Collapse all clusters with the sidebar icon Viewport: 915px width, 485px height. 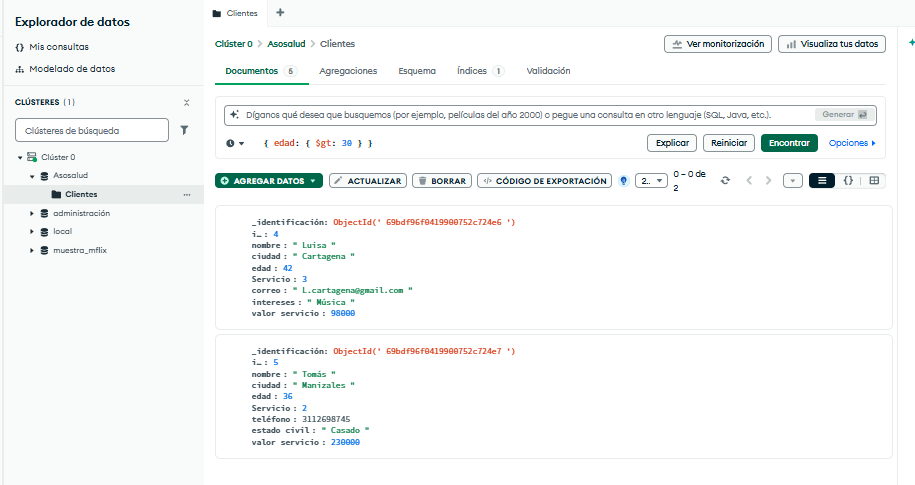tap(186, 103)
